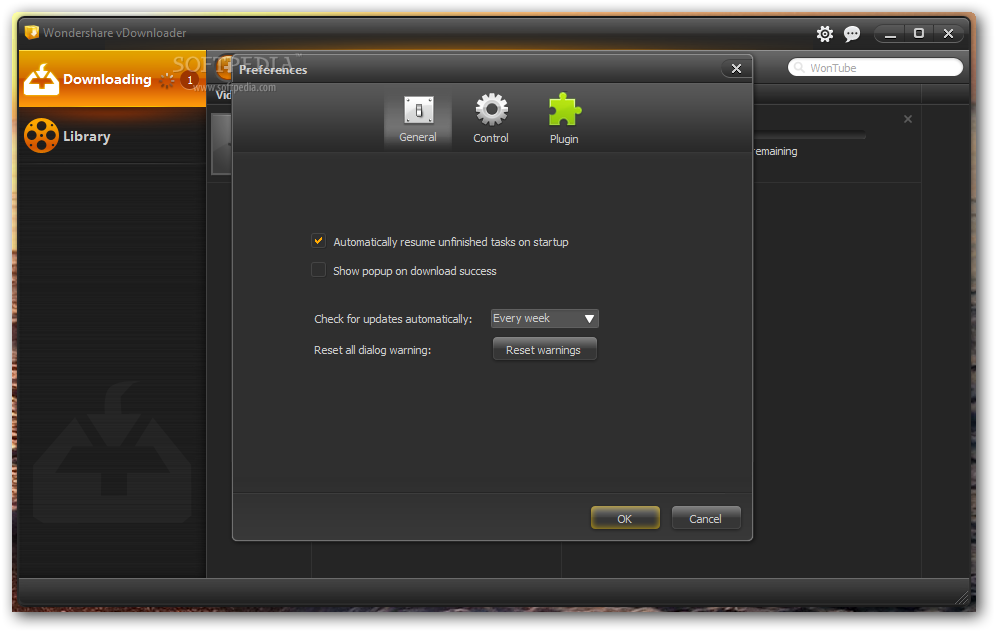The width and height of the screenshot is (996, 632).
Task: Open the Library section in sidebar
Action: coord(112,136)
